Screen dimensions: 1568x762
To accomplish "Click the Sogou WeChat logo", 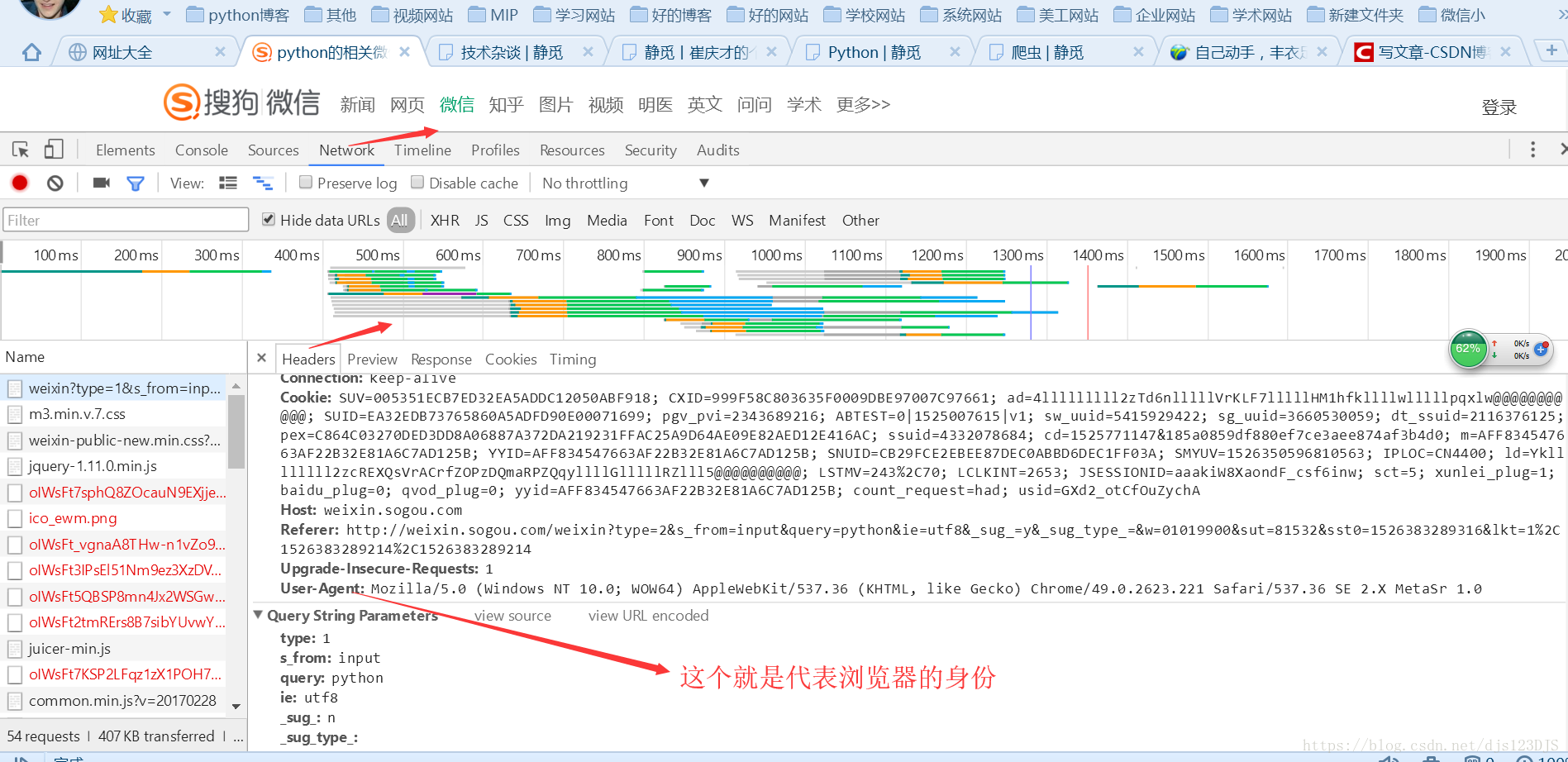I will (x=242, y=102).
